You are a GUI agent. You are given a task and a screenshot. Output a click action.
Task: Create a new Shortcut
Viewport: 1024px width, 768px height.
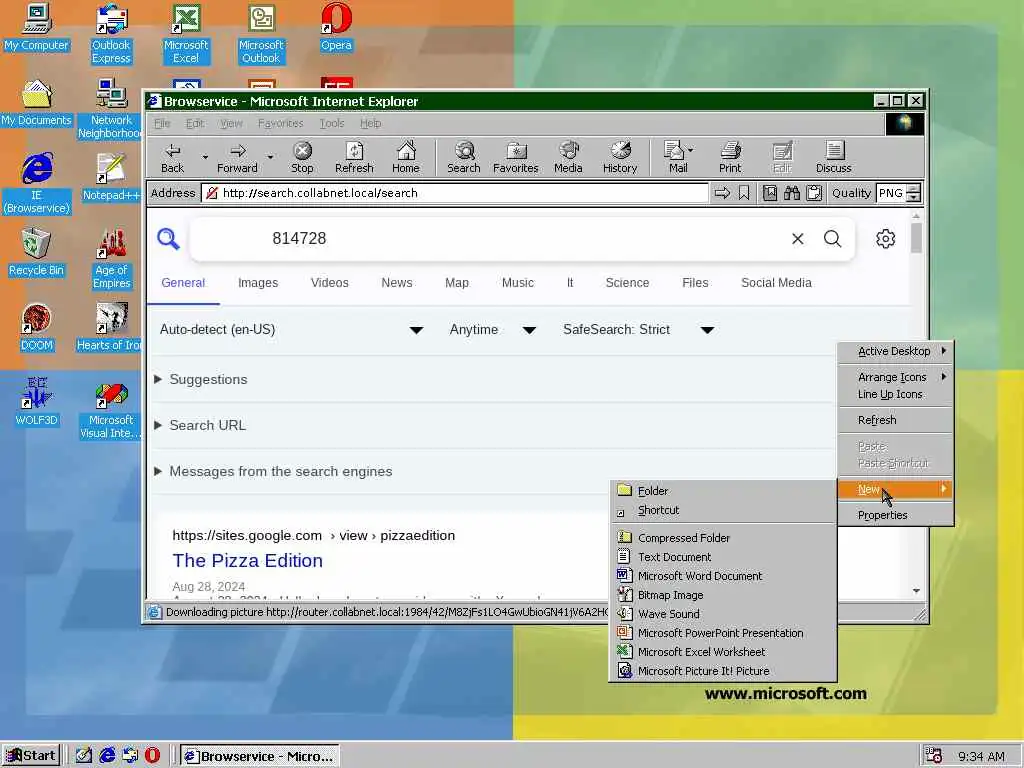723,510
